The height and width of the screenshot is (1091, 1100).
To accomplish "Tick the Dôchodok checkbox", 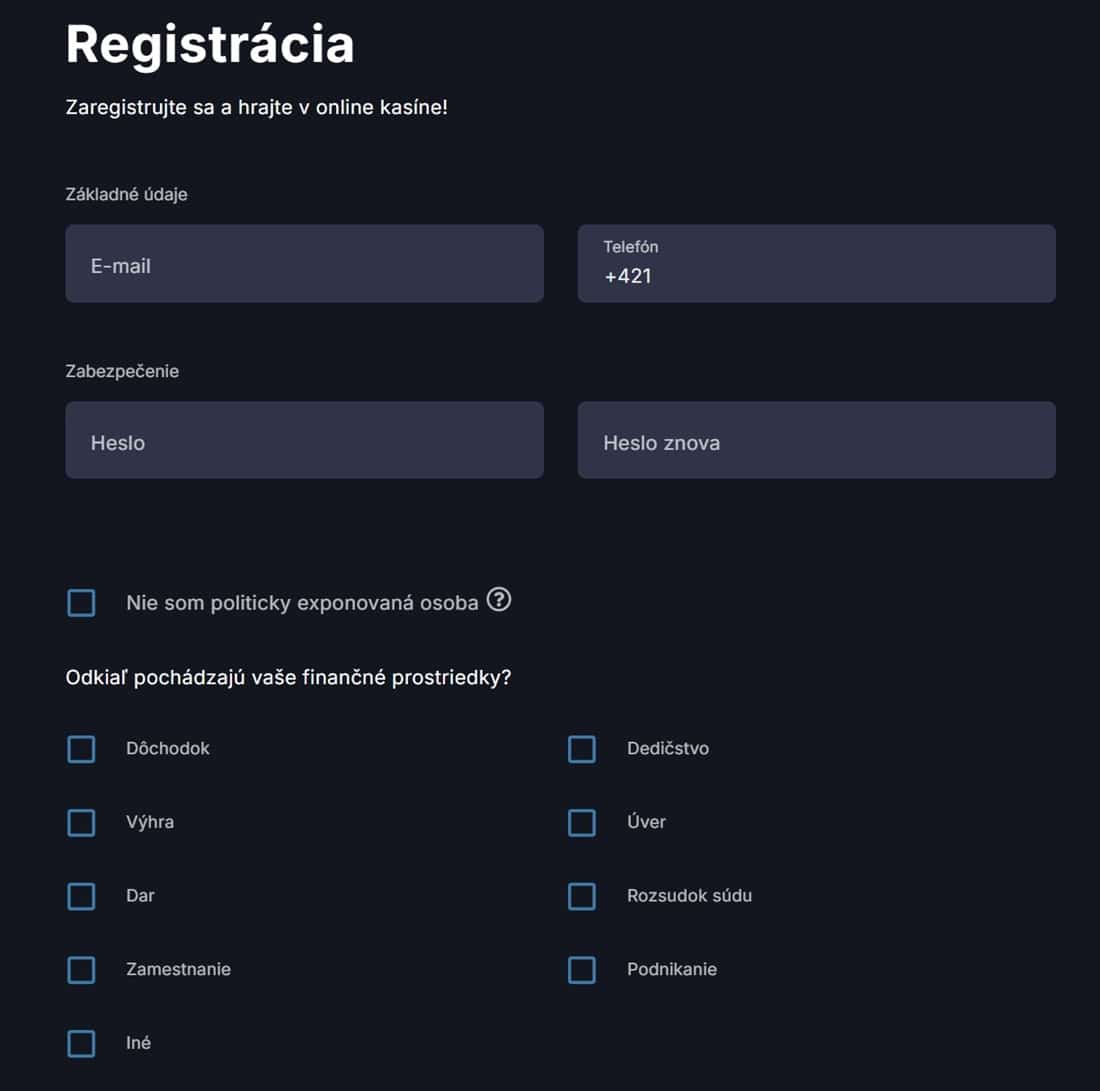I will pos(81,749).
